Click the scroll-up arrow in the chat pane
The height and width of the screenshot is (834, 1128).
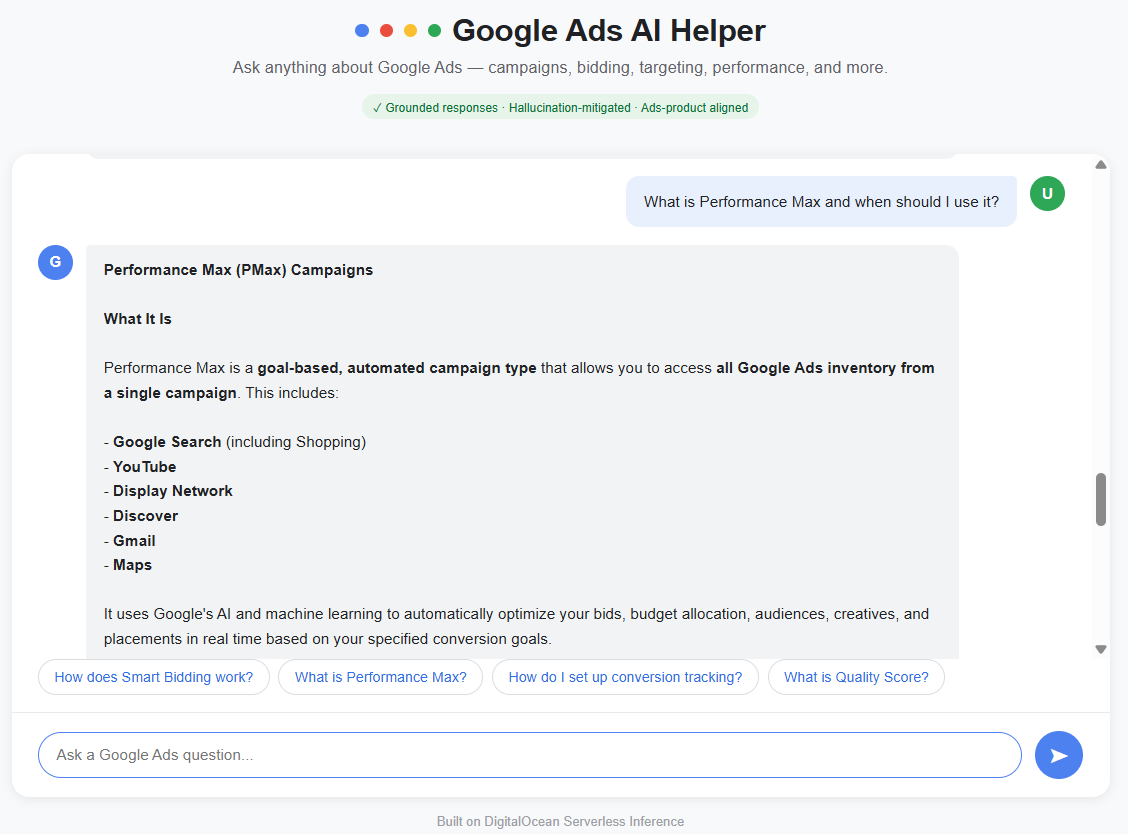(1101, 165)
